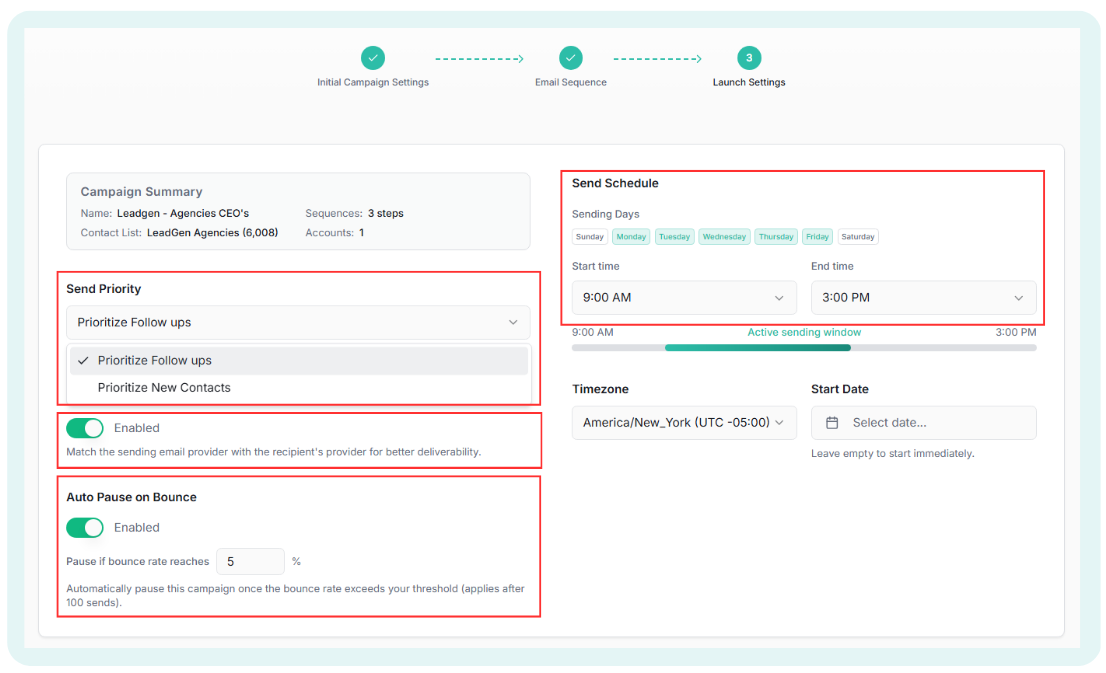Click the 'Send Schedule' heading
This screenshot has width=1106, height=673.
point(615,183)
